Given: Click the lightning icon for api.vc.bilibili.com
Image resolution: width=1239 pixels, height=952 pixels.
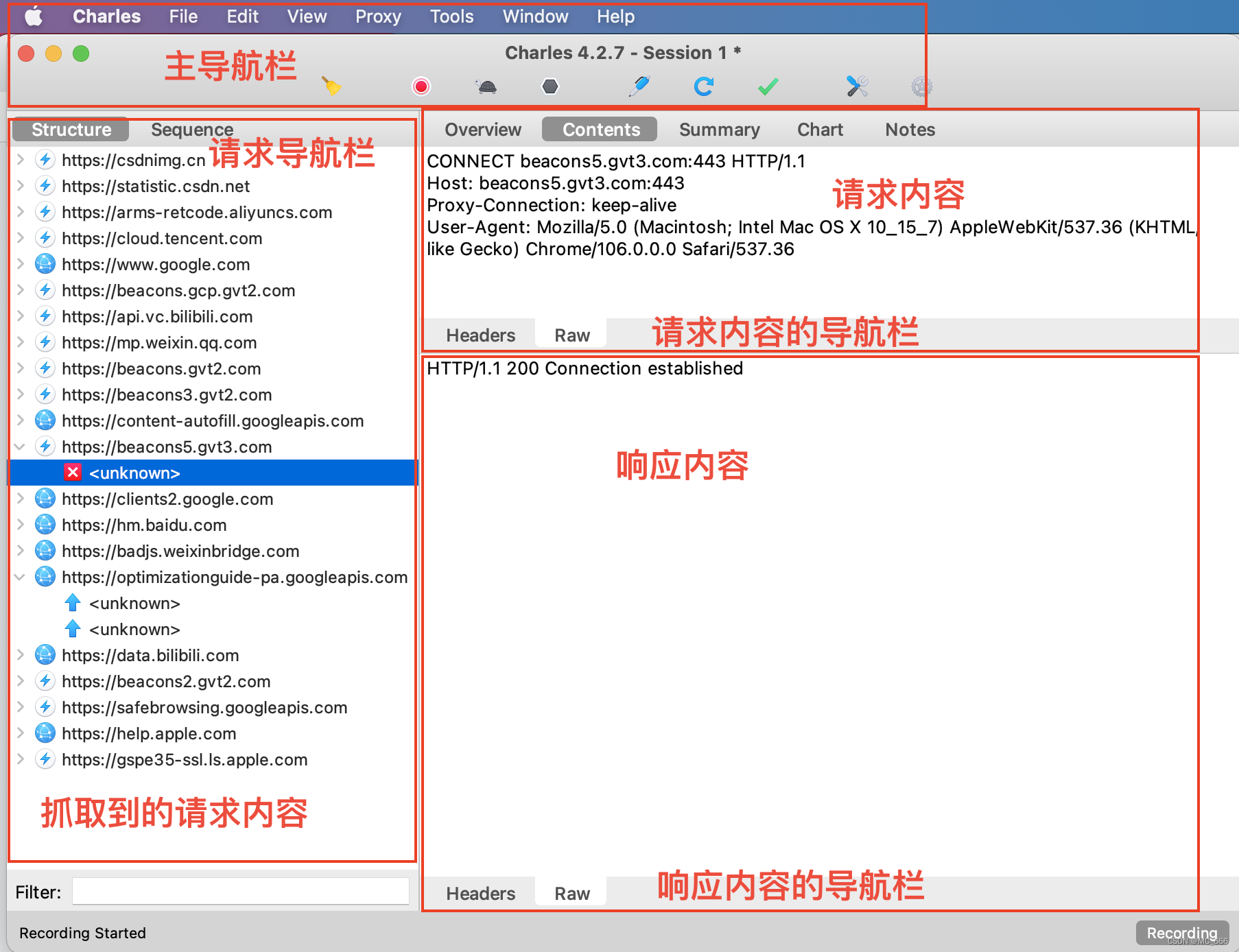Looking at the screenshot, I should click(45, 316).
